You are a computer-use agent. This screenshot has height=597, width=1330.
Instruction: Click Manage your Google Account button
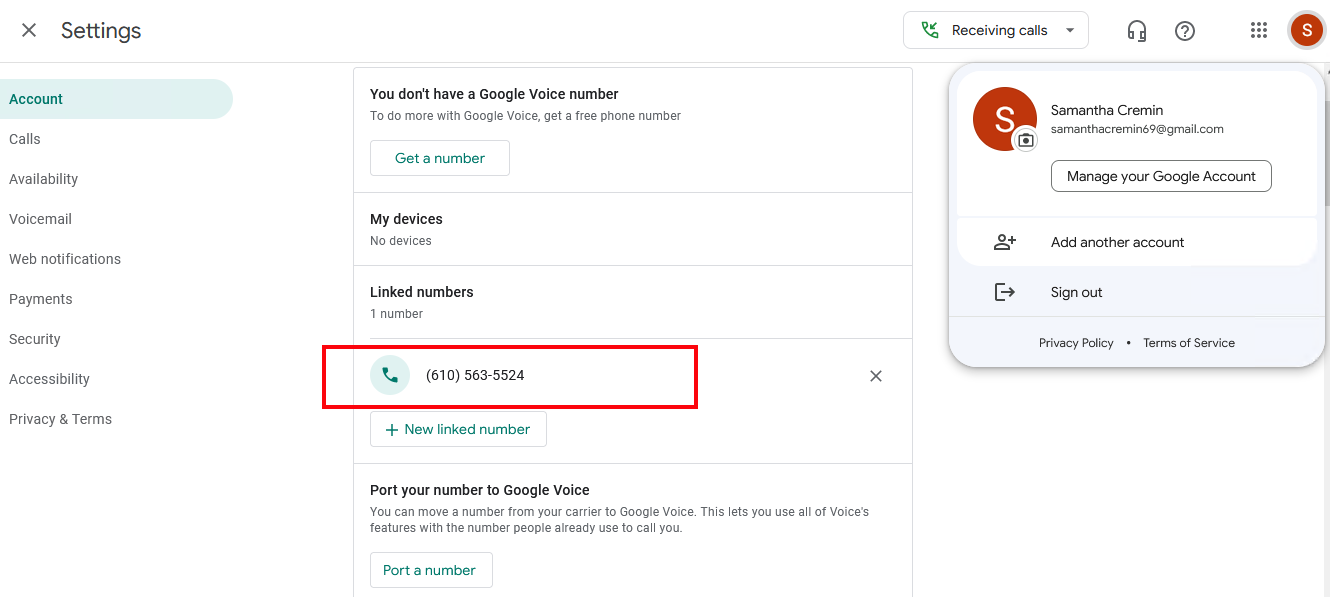[x=1161, y=176]
